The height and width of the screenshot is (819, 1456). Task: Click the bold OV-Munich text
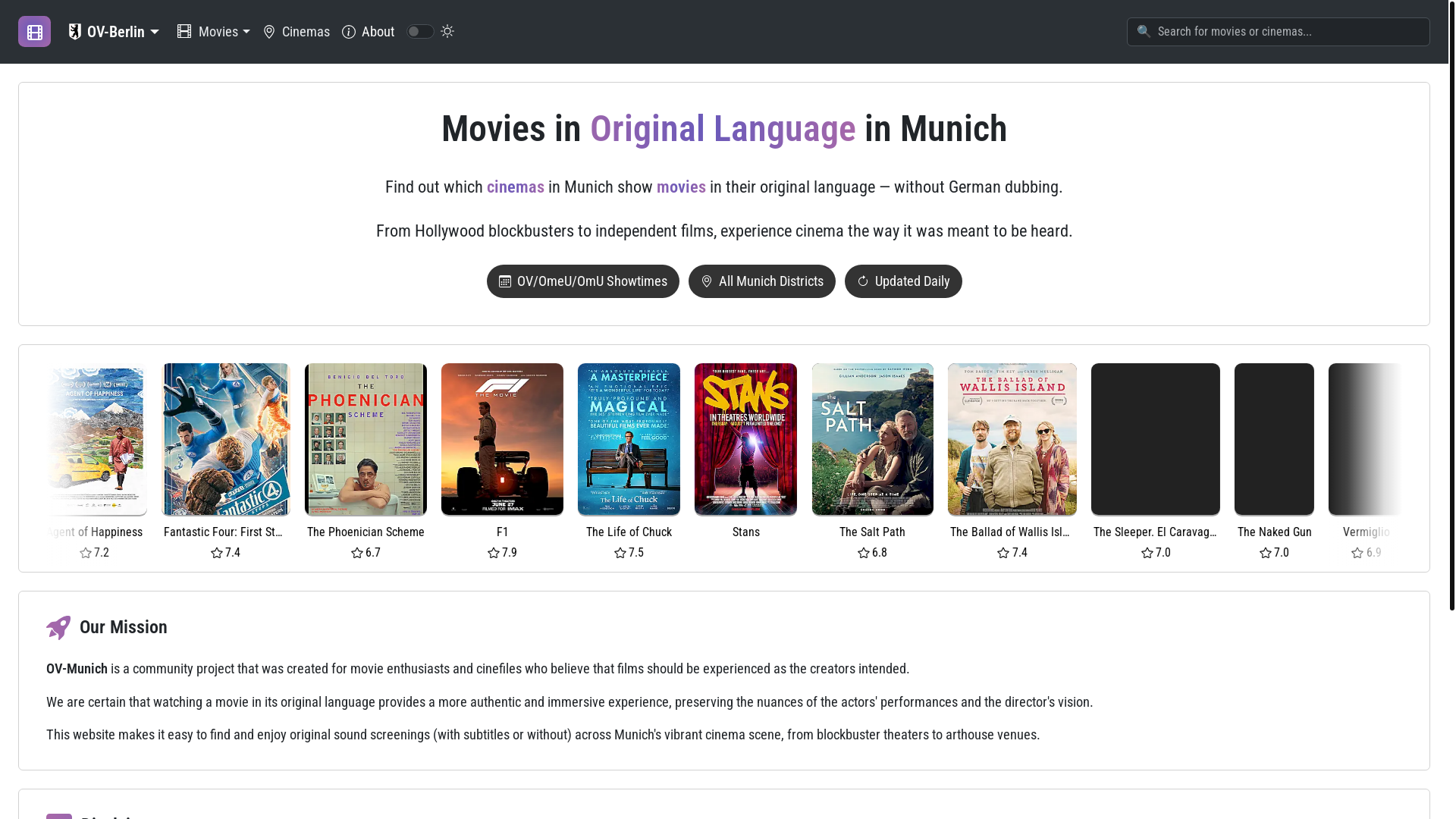77,669
